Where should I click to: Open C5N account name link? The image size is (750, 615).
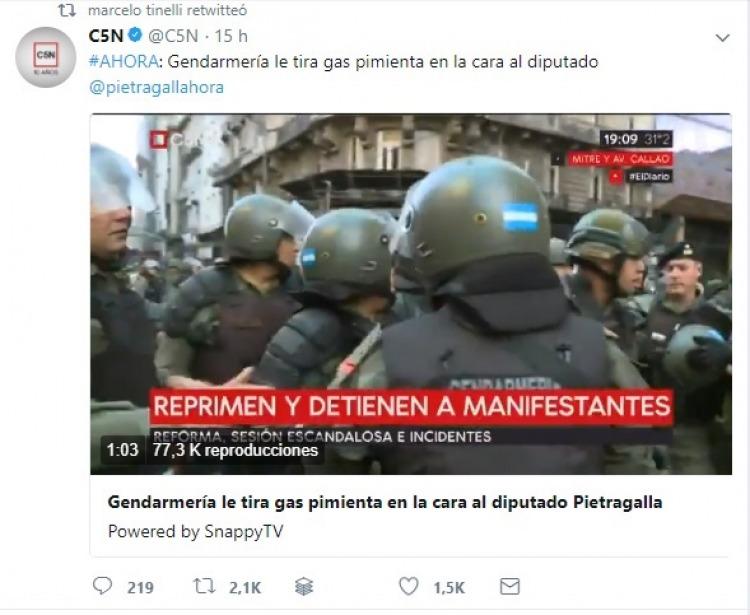click(106, 36)
